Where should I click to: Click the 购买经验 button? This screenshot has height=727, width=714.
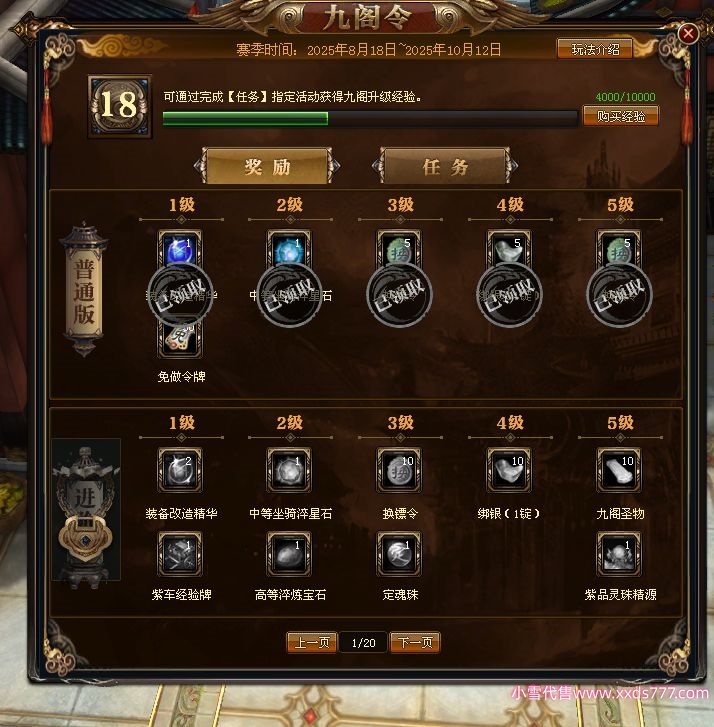tap(620, 116)
